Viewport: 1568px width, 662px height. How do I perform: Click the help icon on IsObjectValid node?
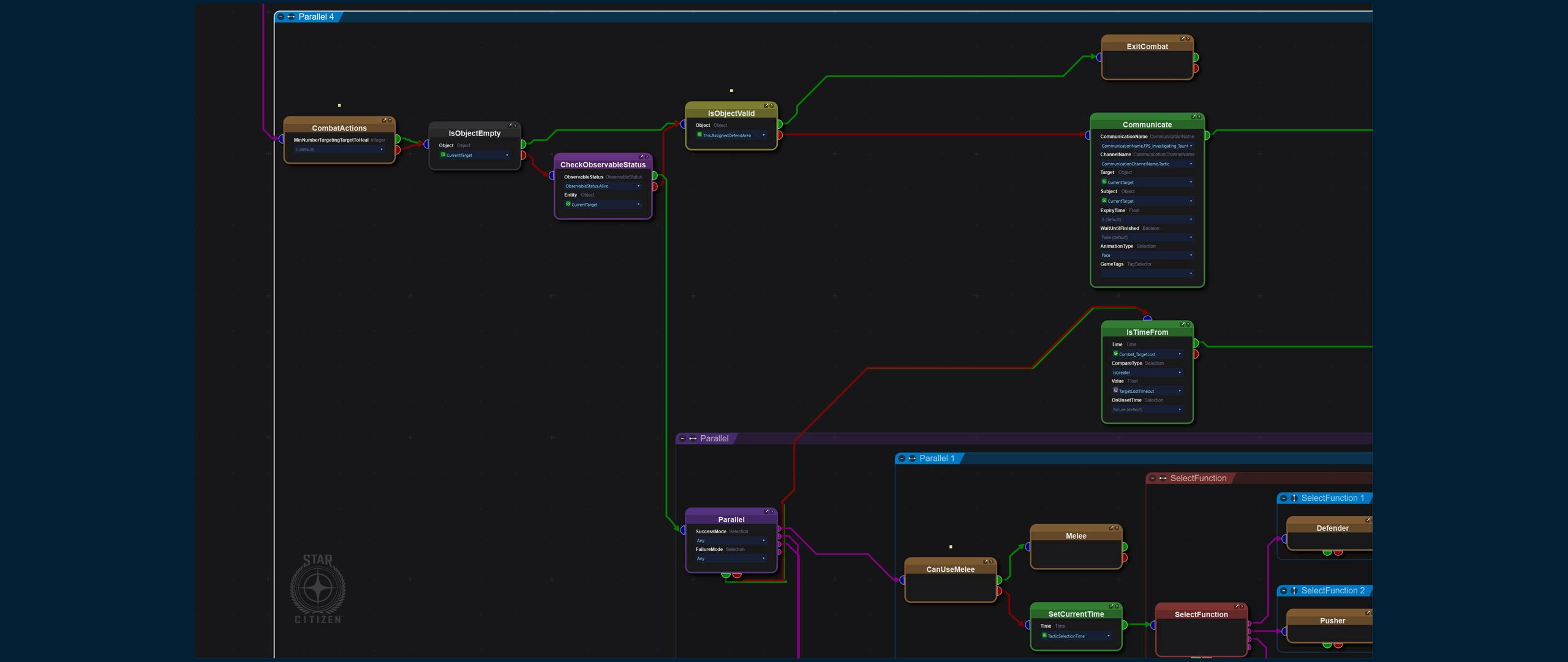click(772, 105)
